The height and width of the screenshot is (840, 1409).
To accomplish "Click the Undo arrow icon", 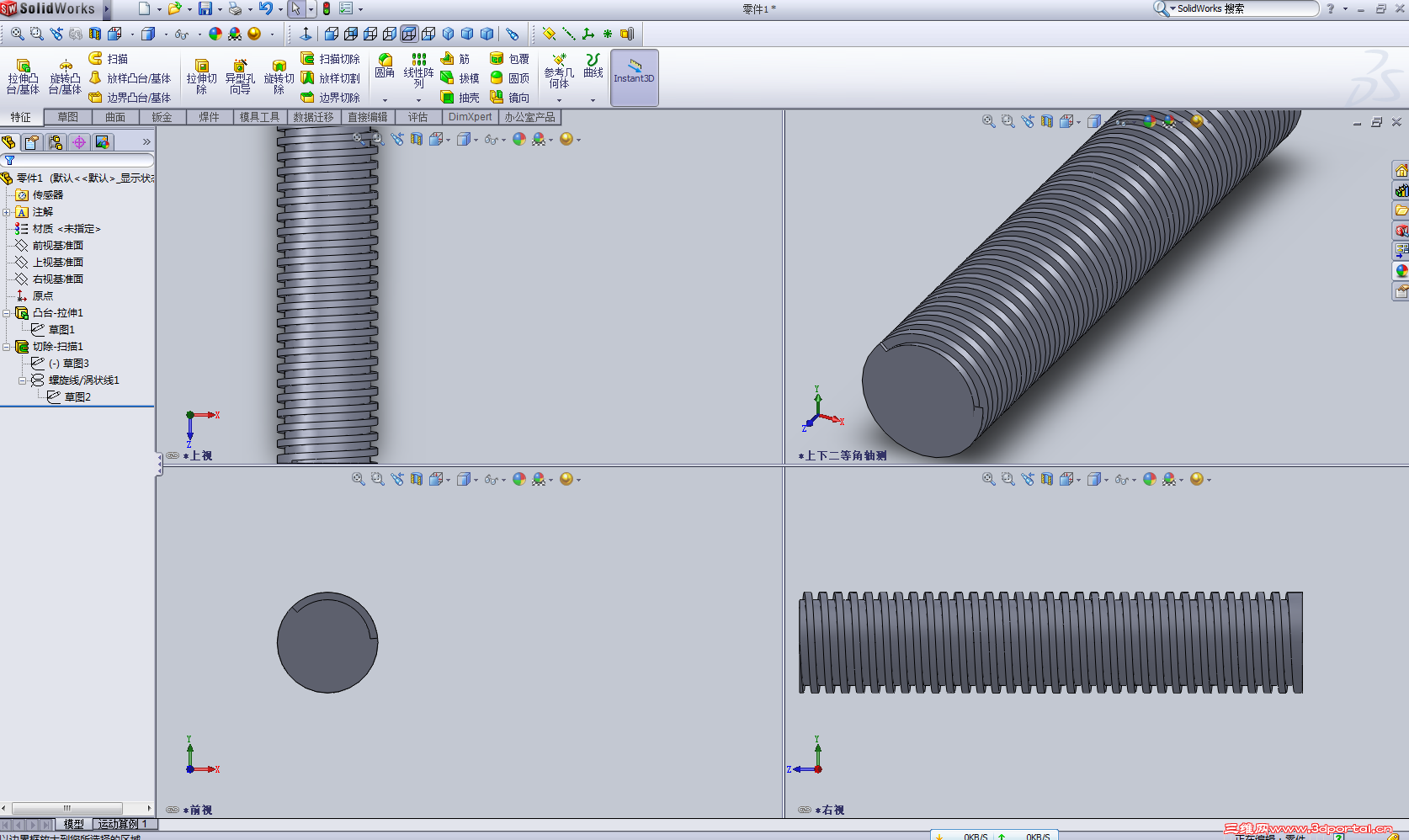I will point(265,8).
